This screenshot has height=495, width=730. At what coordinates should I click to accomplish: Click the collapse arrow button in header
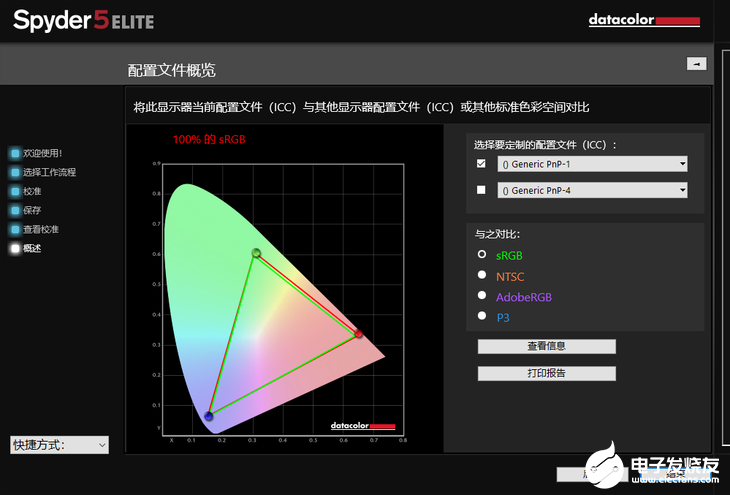pos(696,64)
